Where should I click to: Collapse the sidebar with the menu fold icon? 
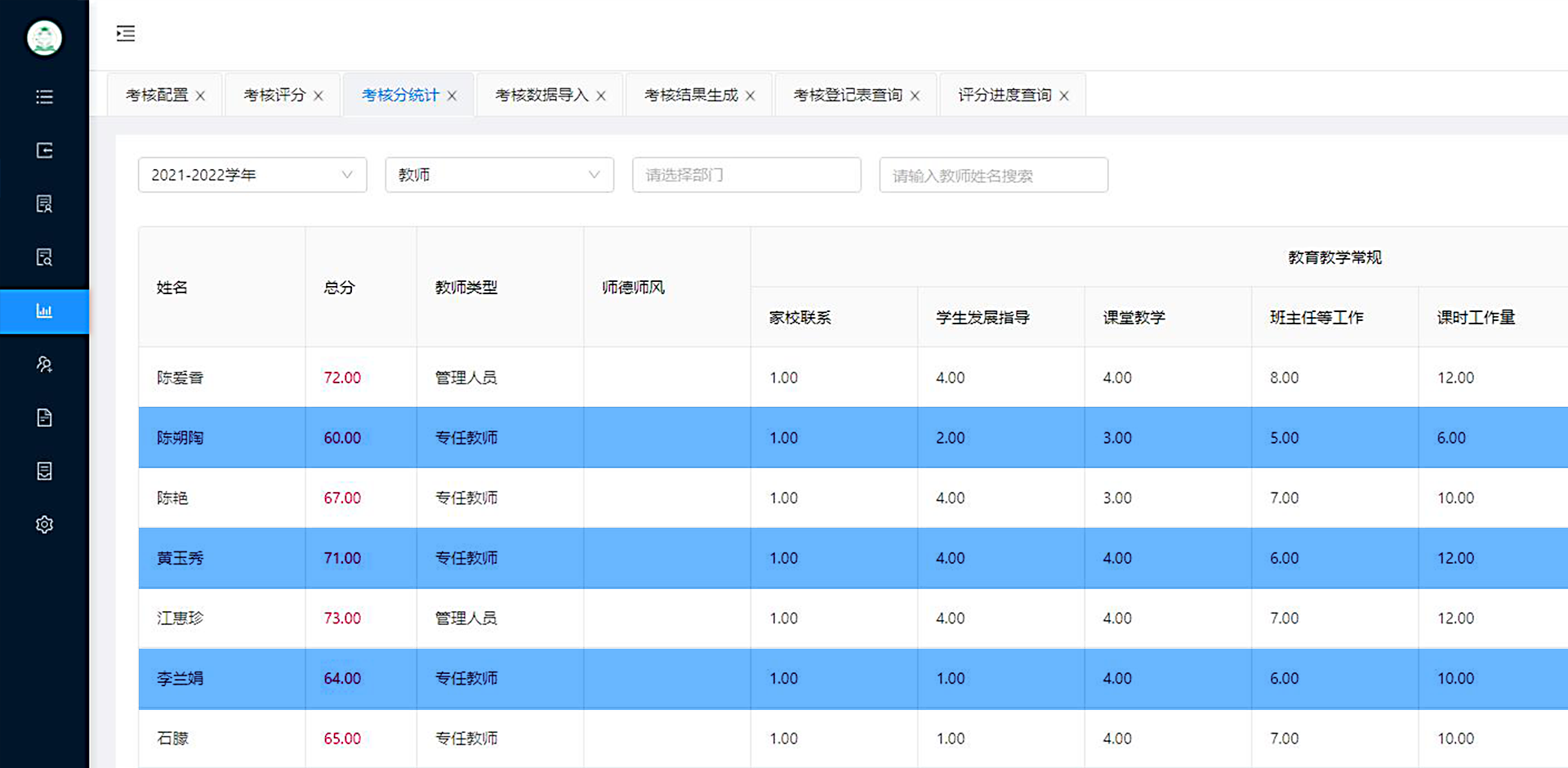(x=126, y=33)
